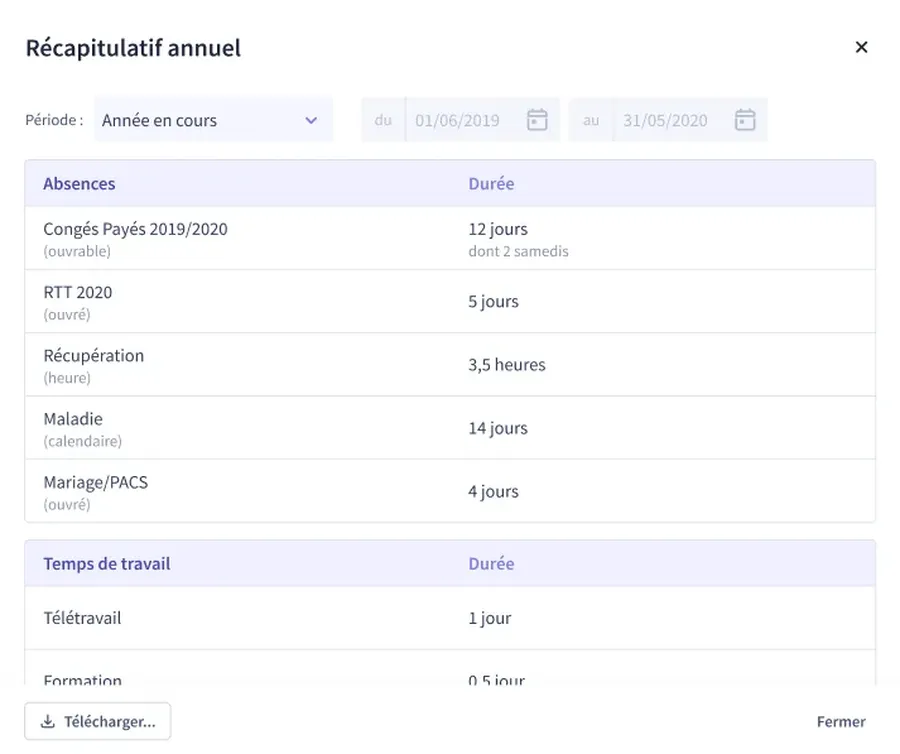Click the Absences column header
Screen dimensions: 900x754
tap(79, 184)
